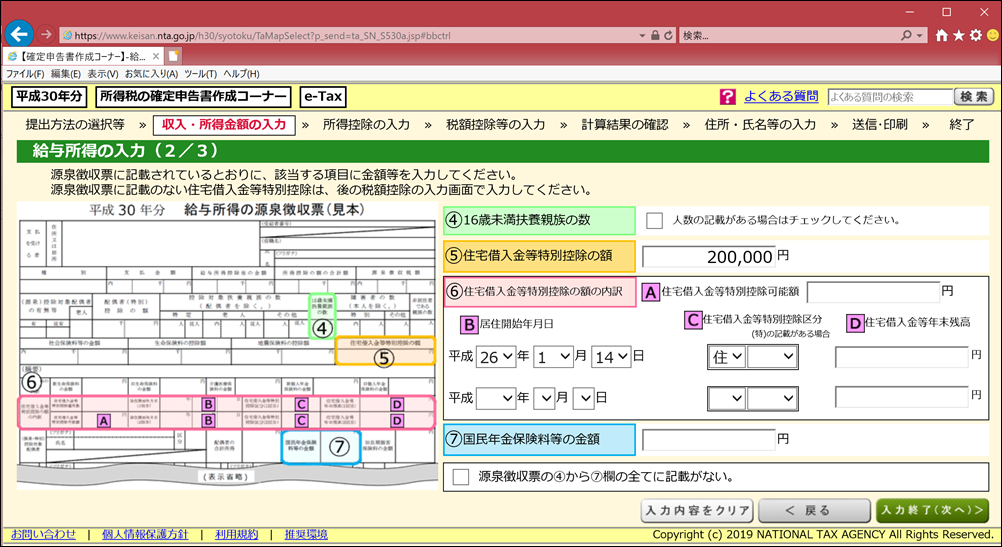The width and height of the screenshot is (1002, 547).
Task: Open the first row empty (特) dropdown
Action: (x=772, y=357)
